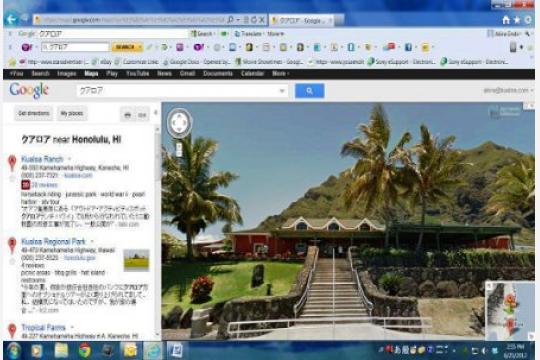540x360 pixels.
Task: Click the Street View zoom slider
Action: [x=179, y=148]
